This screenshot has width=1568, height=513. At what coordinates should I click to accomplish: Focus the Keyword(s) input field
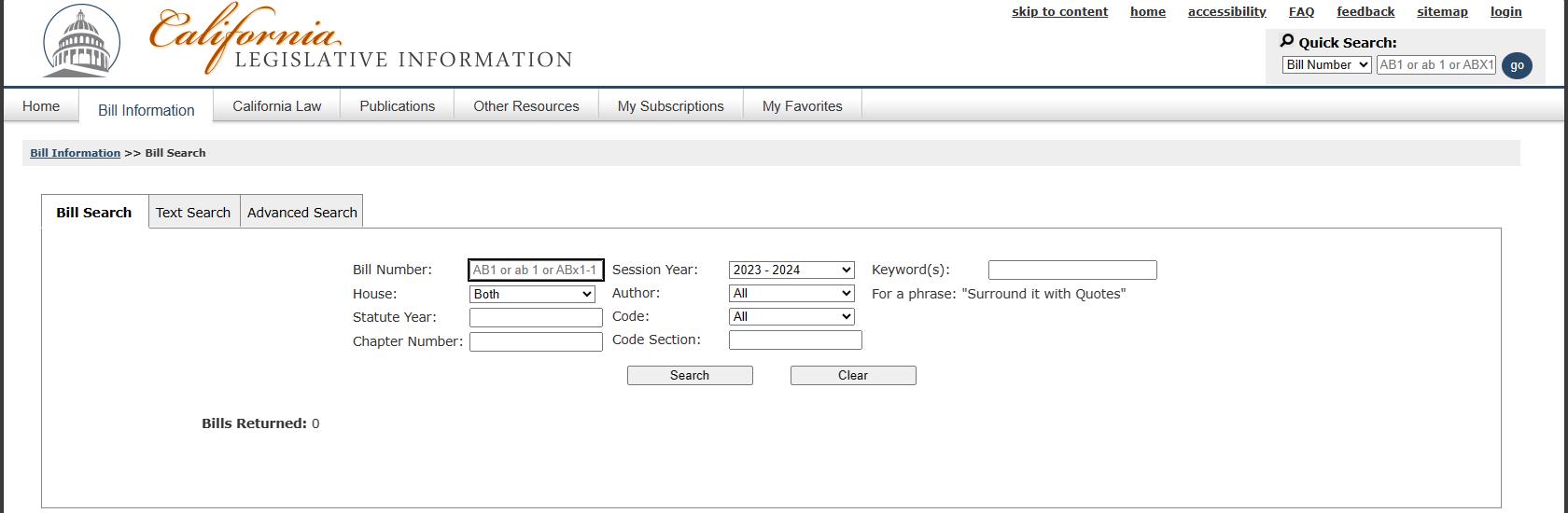1072,270
